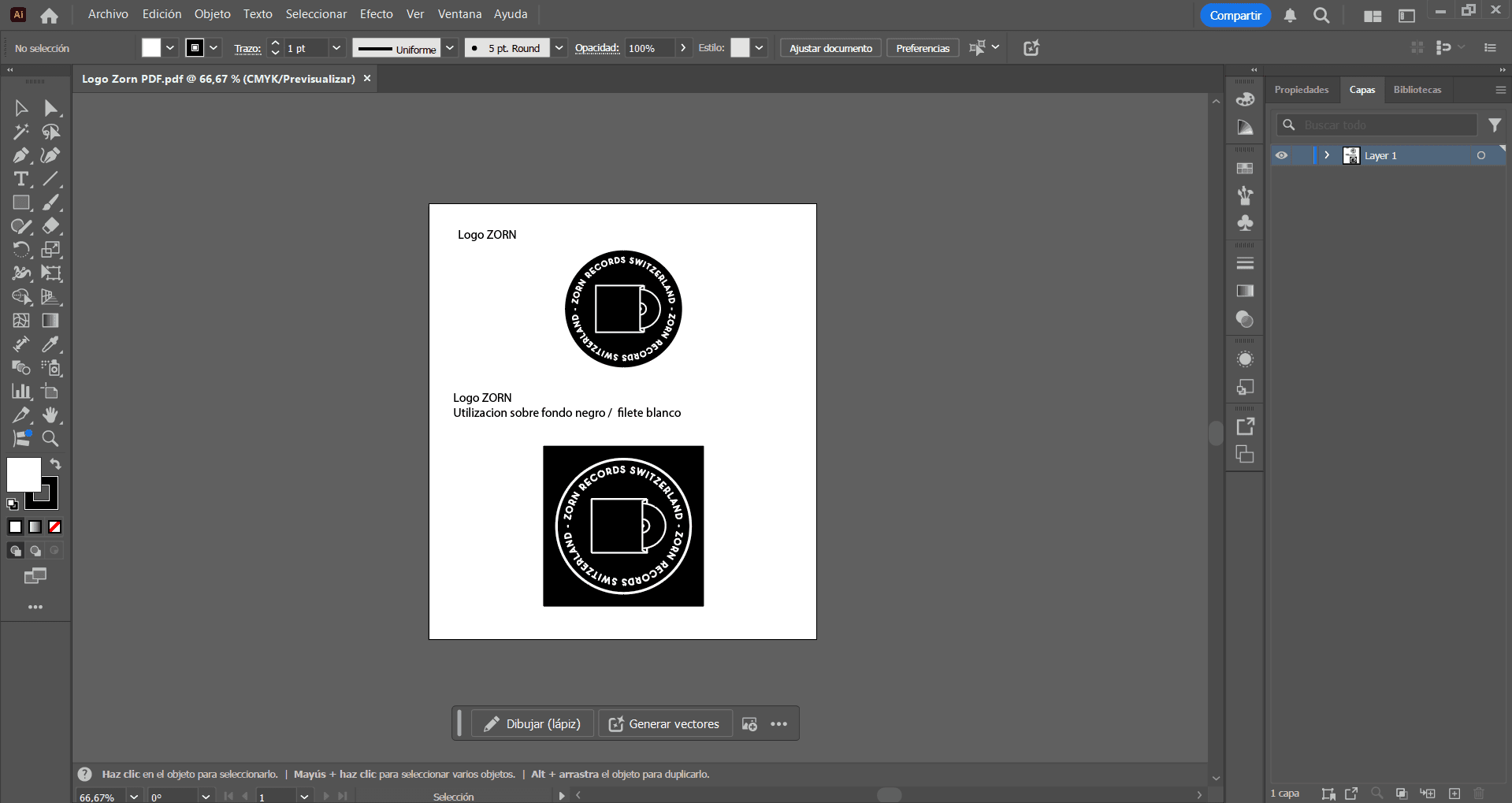
Task: Switch to the Propiedades tab
Action: (x=1302, y=90)
